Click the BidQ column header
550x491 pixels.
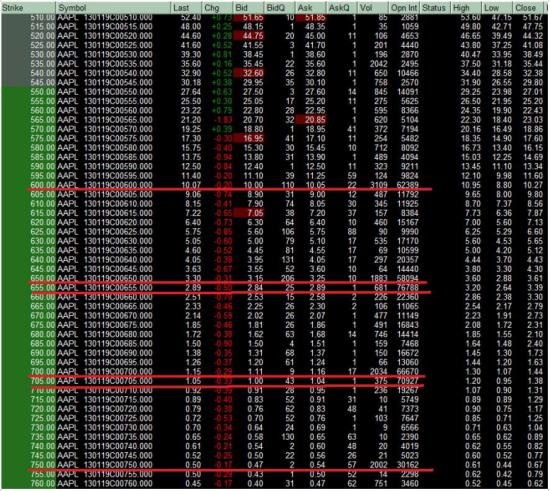(x=279, y=8)
